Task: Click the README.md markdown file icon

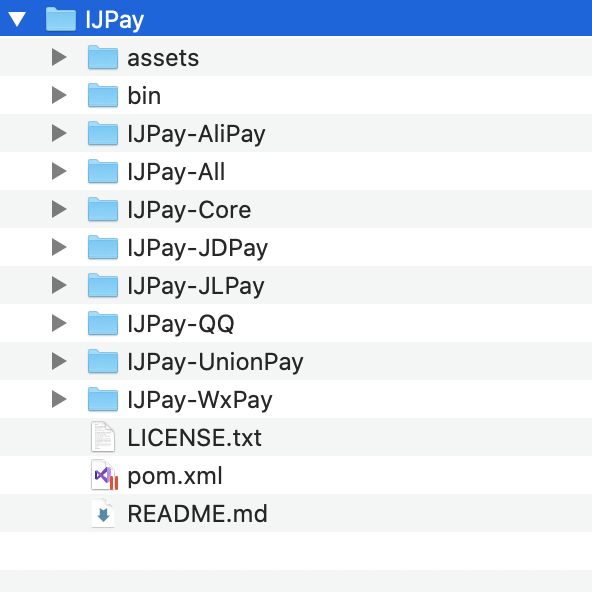Action: pyautogui.click(x=103, y=513)
